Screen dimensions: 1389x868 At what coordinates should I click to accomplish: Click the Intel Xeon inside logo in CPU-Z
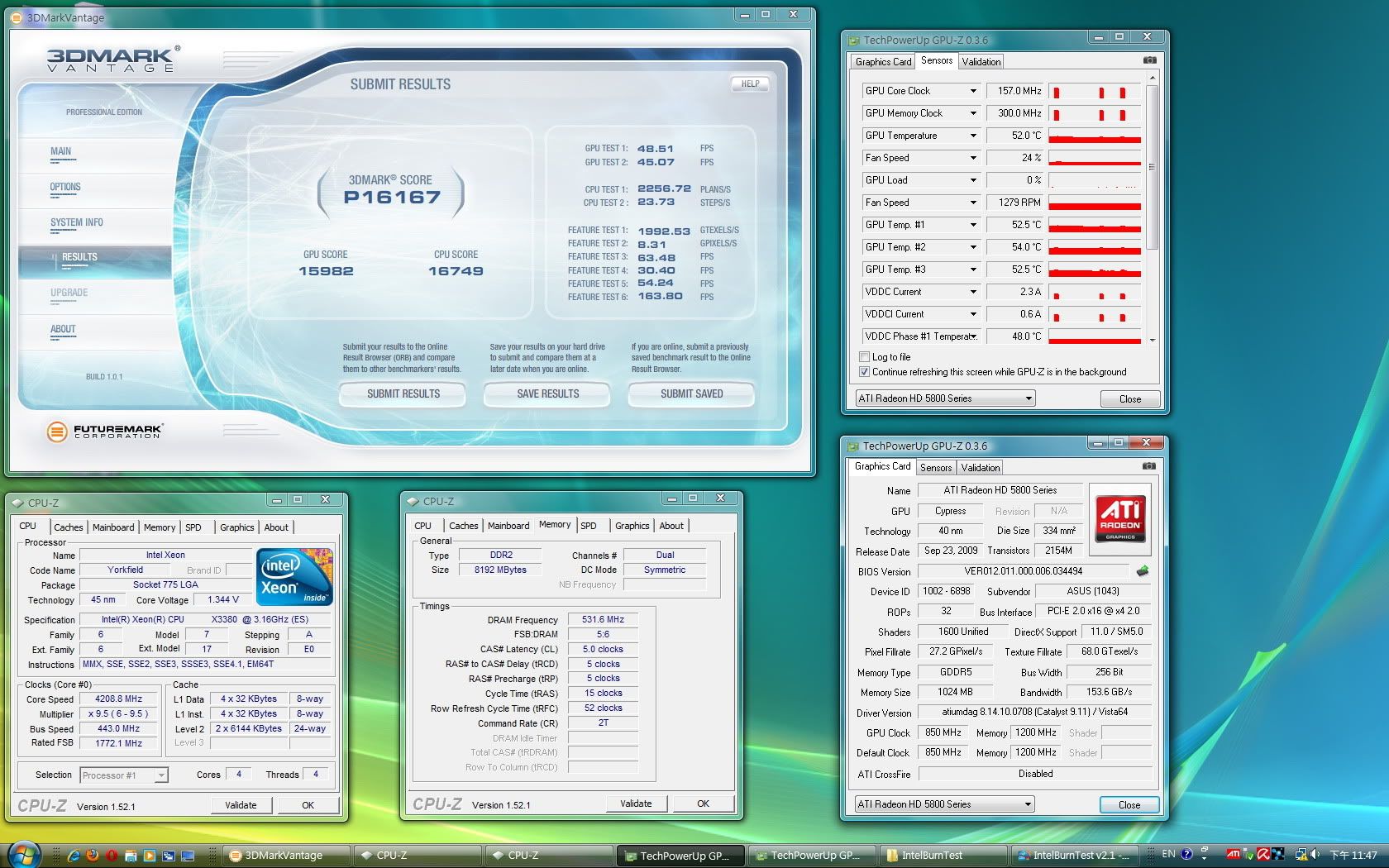click(x=294, y=576)
